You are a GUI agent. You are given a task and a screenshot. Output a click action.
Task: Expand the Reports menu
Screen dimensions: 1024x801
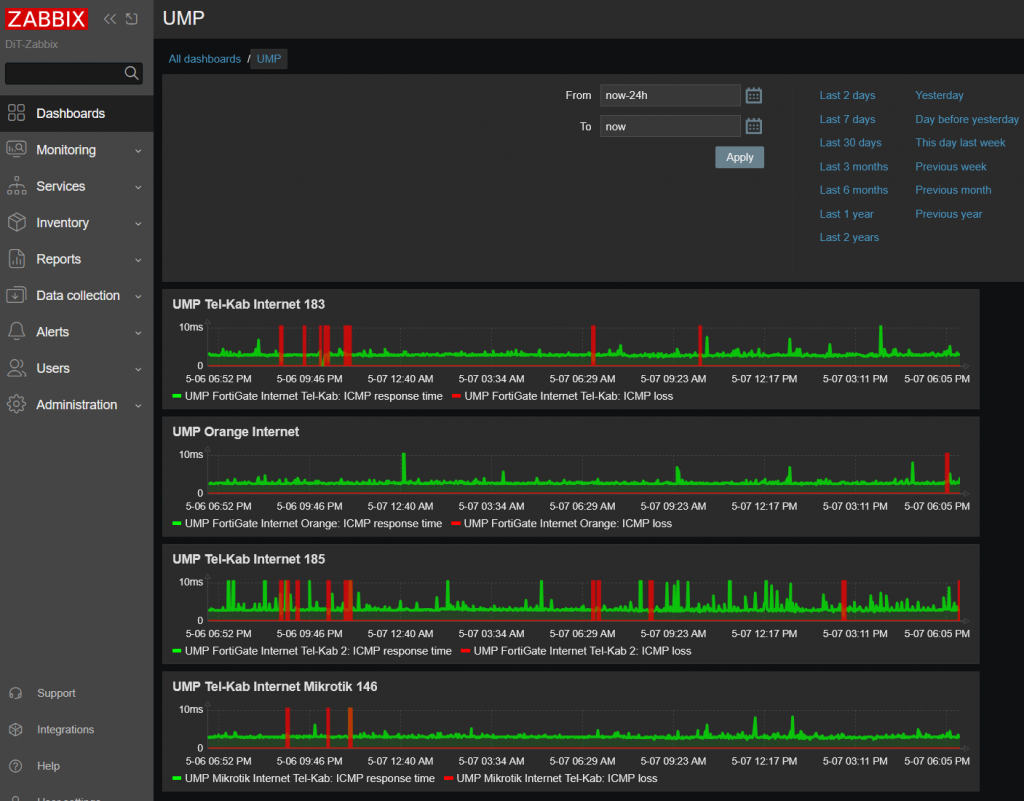[58, 259]
